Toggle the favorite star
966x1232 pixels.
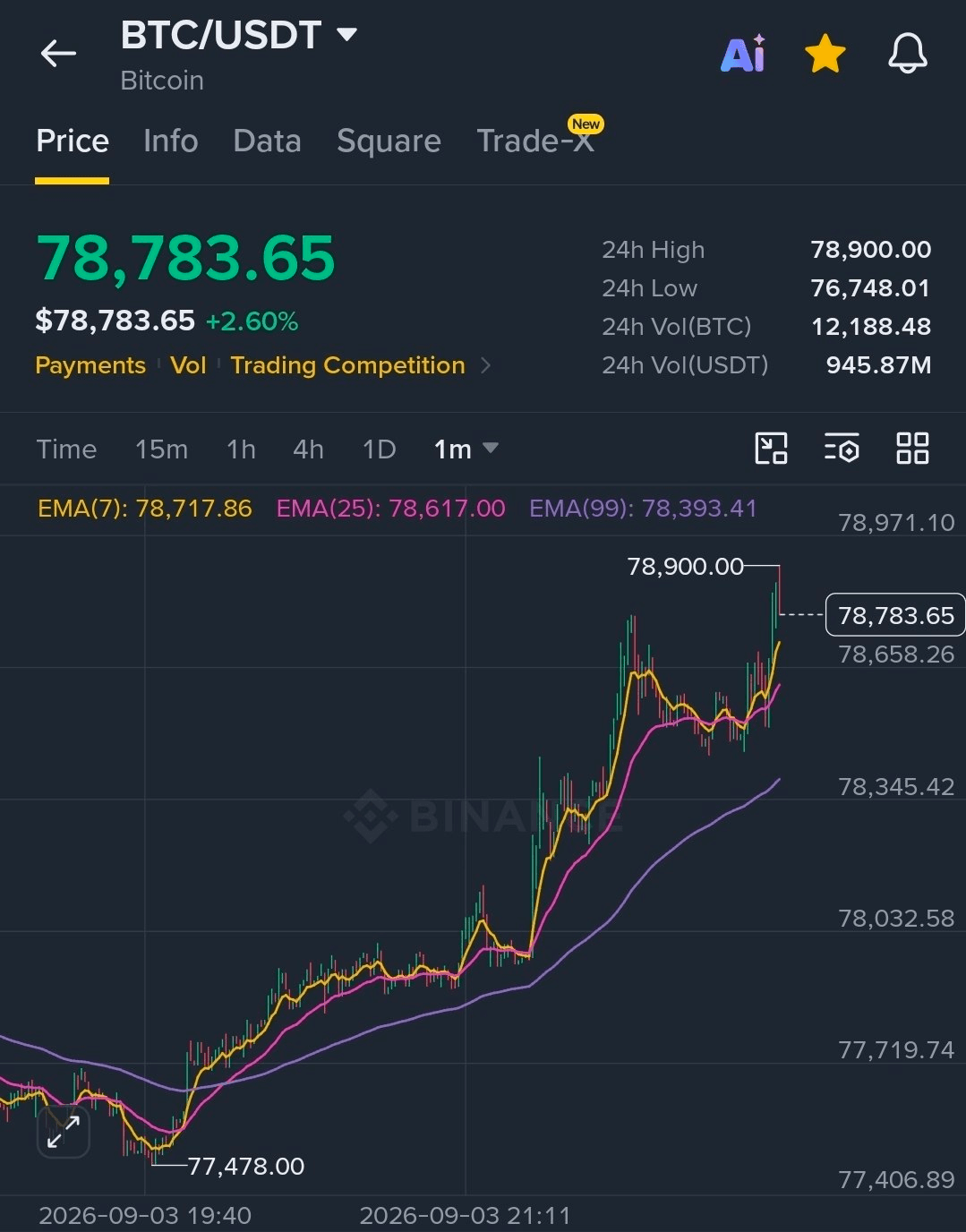(x=825, y=54)
